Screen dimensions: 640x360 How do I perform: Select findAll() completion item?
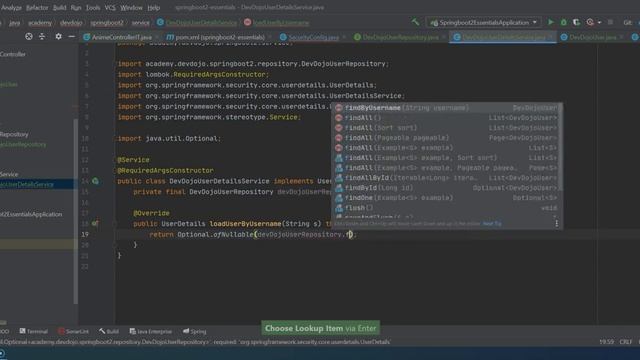click(x=446, y=118)
